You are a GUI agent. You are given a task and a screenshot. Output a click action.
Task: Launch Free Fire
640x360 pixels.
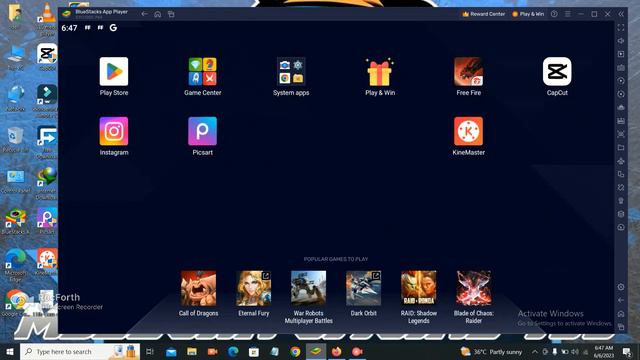(x=469, y=72)
